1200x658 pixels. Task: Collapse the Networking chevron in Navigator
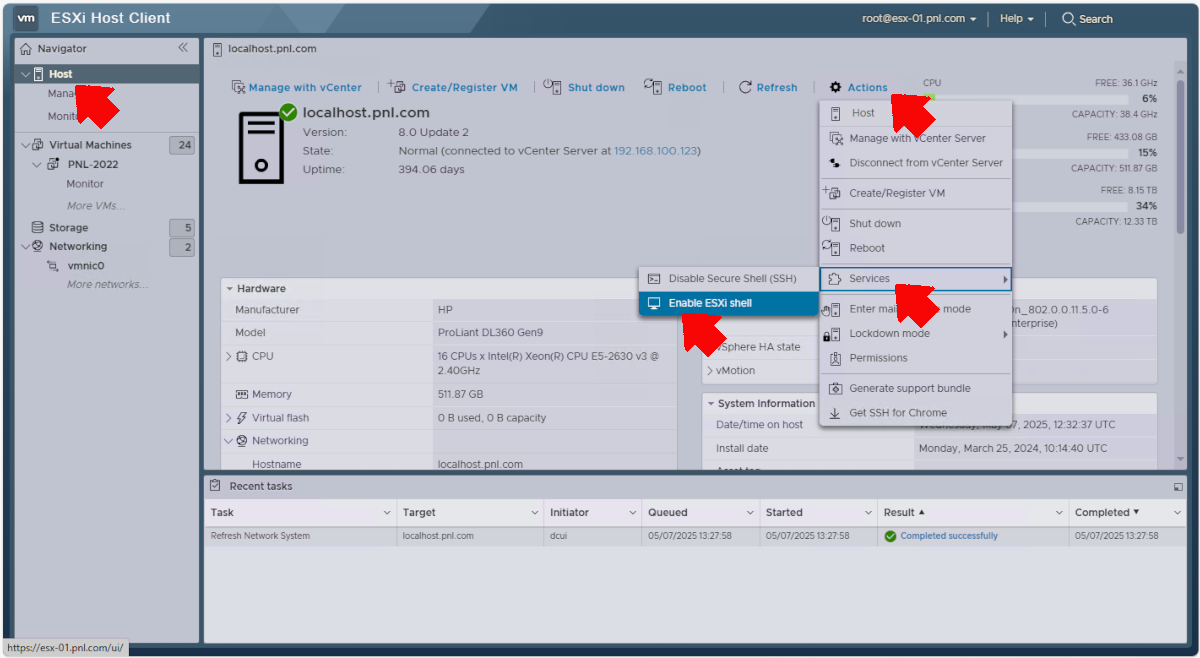point(25,246)
